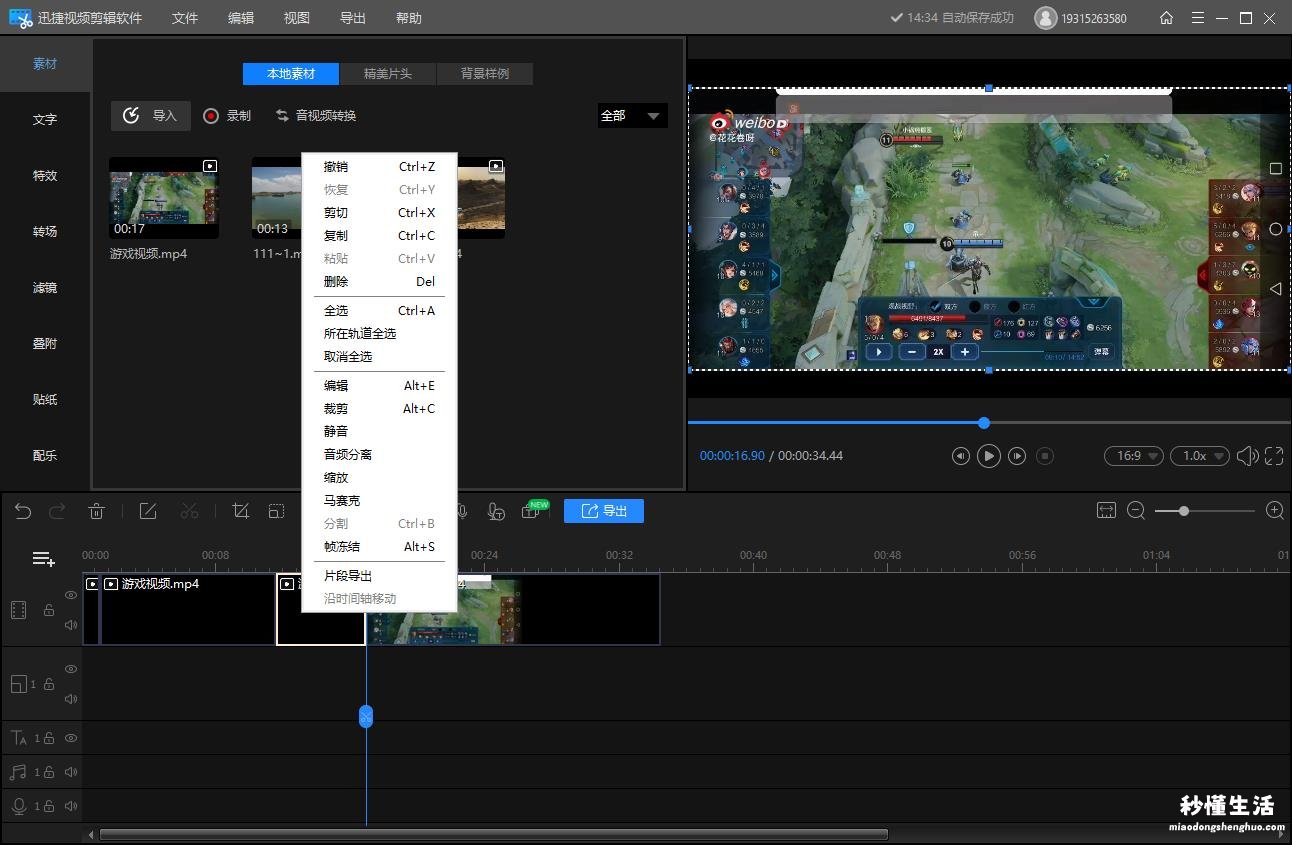The height and width of the screenshot is (845, 1292).
Task: Click the timeline zoom slider handle
Action: pos(1184,511)
